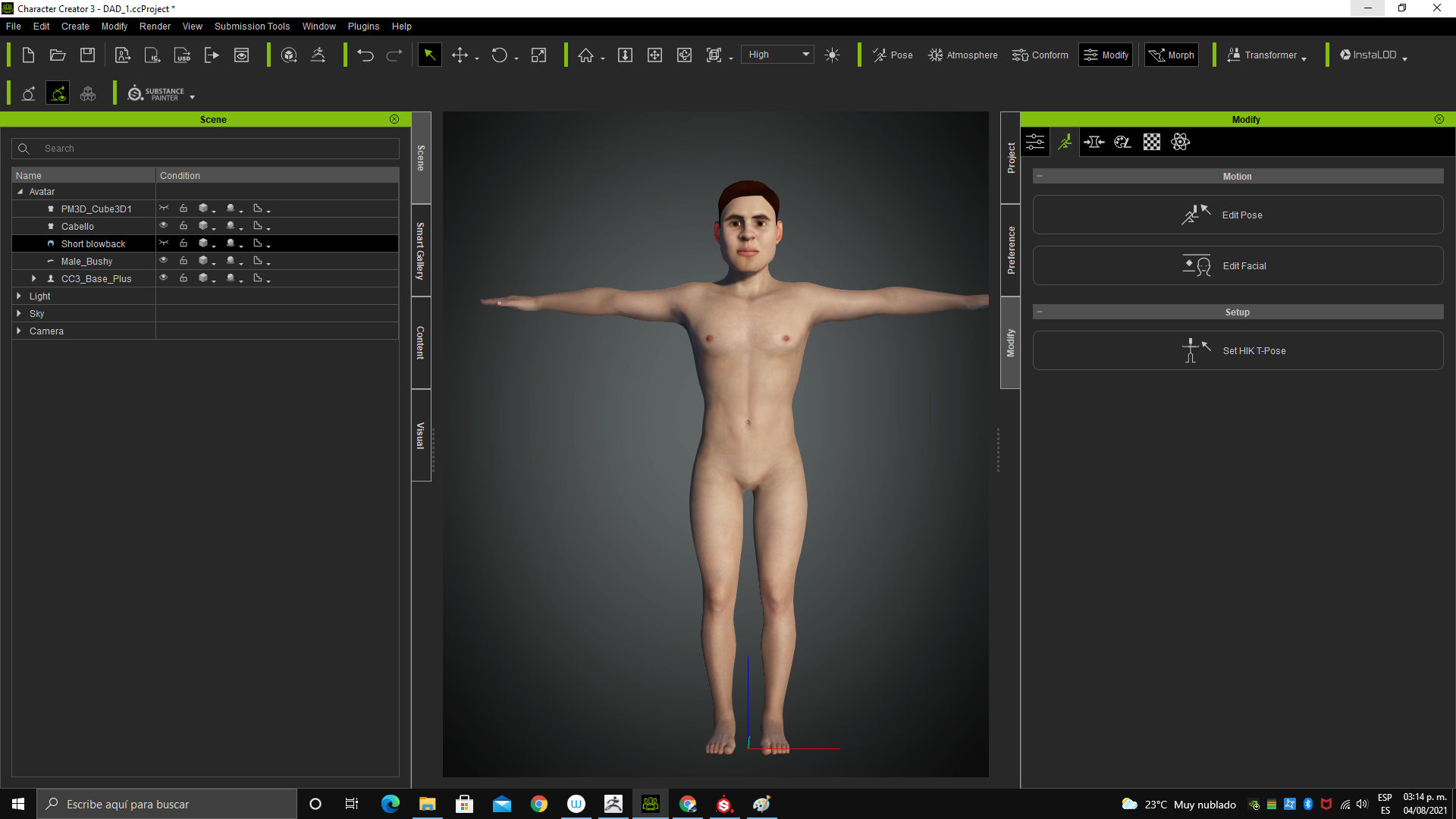1456x819 pixels.
Task: Select the Rotate tool icon
Action: coord(499,55)
